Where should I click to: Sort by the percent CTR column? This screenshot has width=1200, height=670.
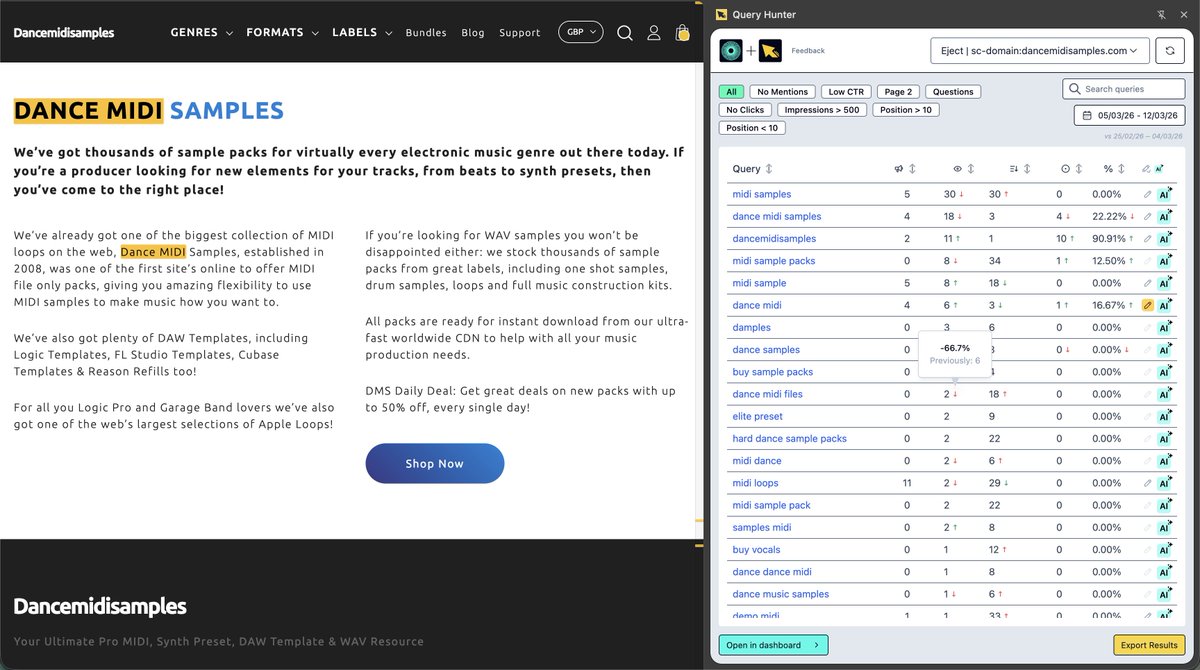pos(1114,169)
